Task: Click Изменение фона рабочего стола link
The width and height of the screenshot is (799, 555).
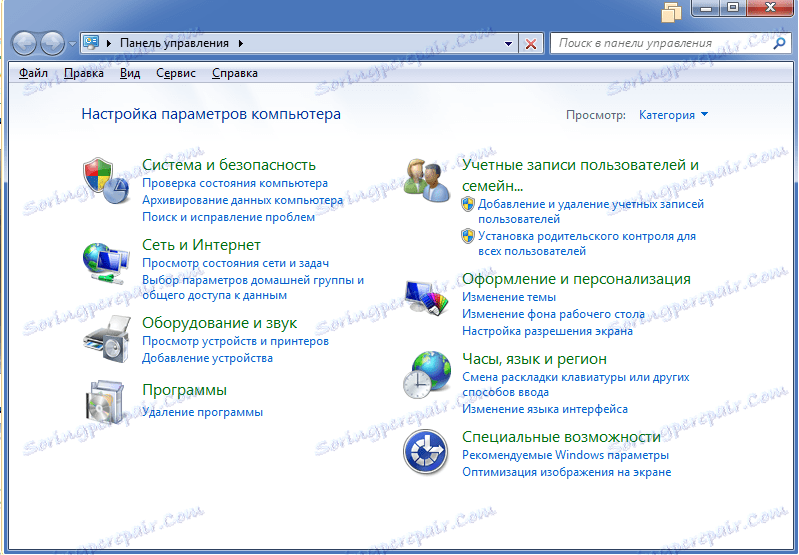Action: click(x=553, y=314)
